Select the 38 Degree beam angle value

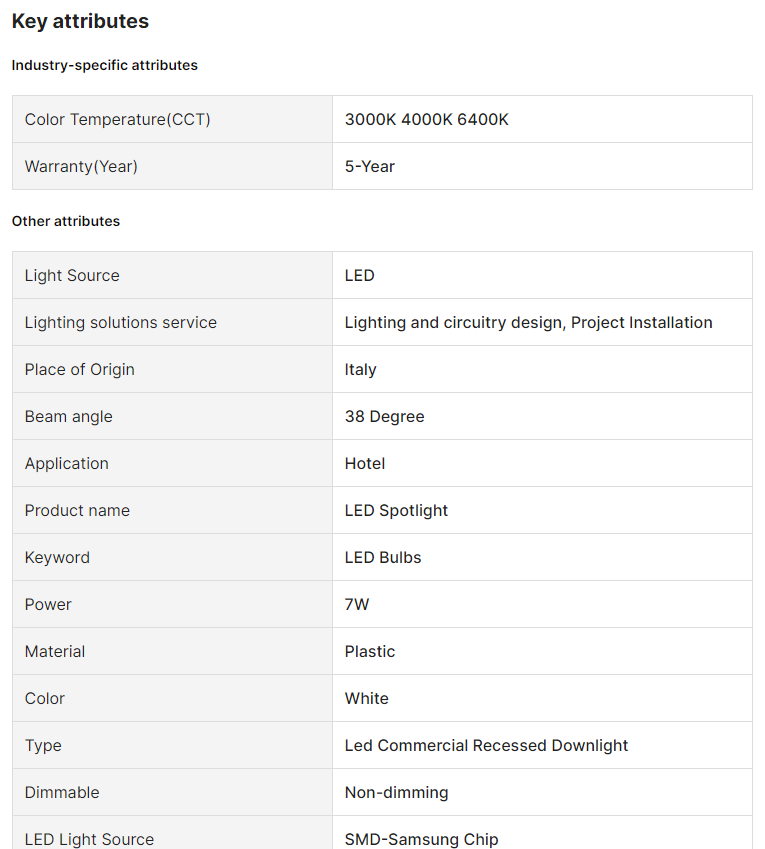[385, 416]
